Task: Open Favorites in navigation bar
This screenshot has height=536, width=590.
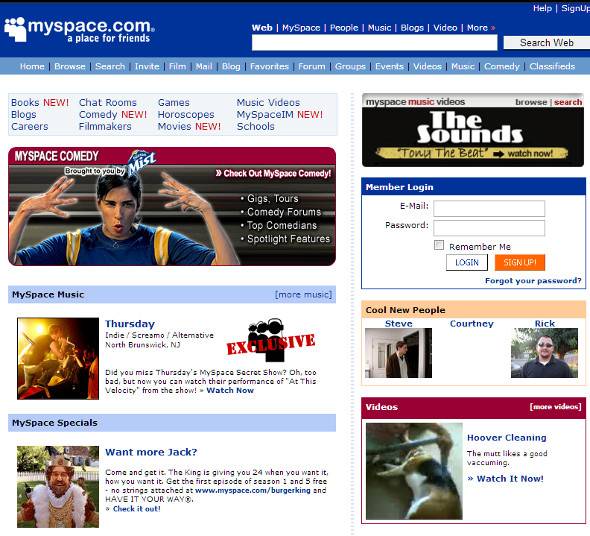Action: 269,66
